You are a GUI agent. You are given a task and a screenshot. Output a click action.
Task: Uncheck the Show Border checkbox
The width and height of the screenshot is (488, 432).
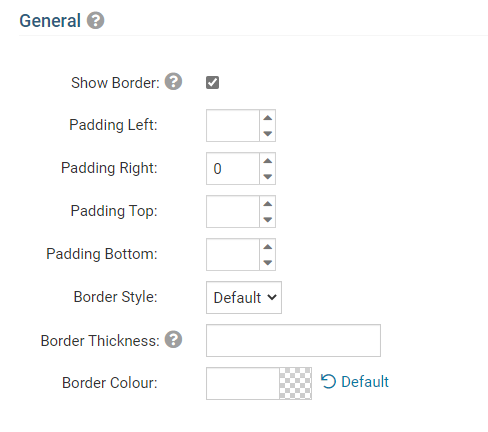click(212, 83)
